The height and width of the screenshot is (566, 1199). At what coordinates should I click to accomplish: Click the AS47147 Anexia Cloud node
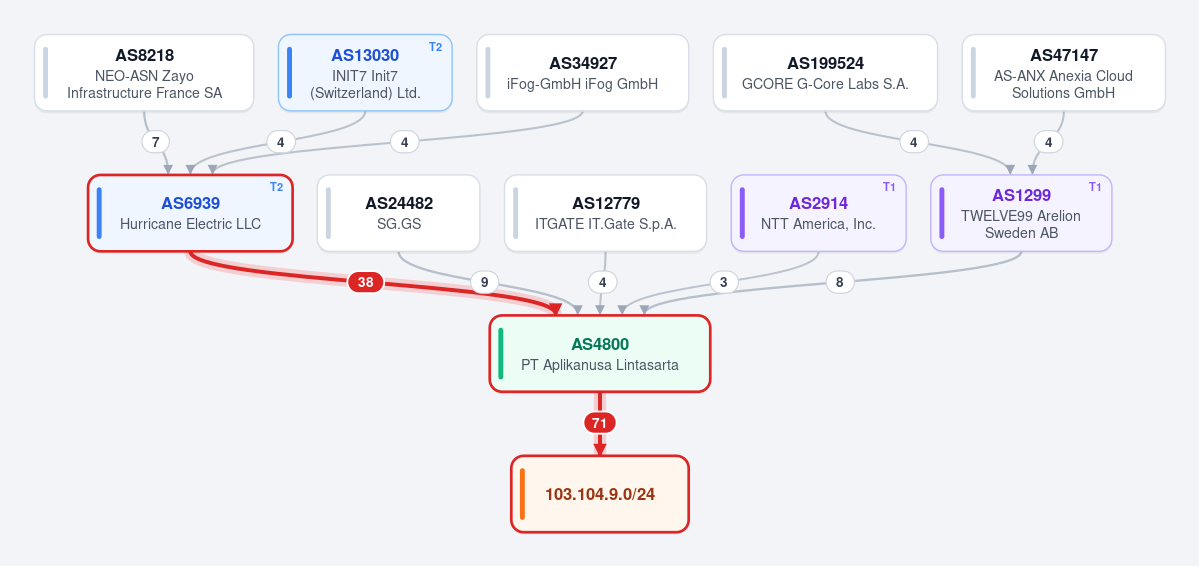(x=1064, y=73)
